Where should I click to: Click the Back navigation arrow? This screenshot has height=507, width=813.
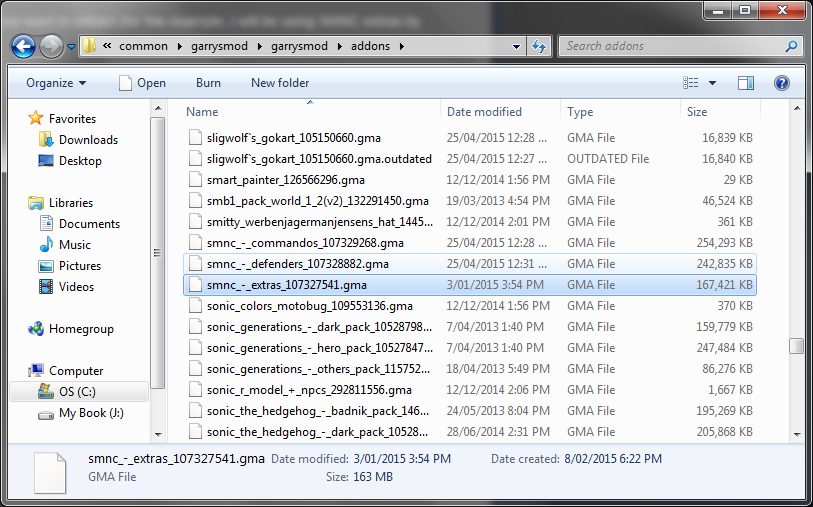(24, 47)
